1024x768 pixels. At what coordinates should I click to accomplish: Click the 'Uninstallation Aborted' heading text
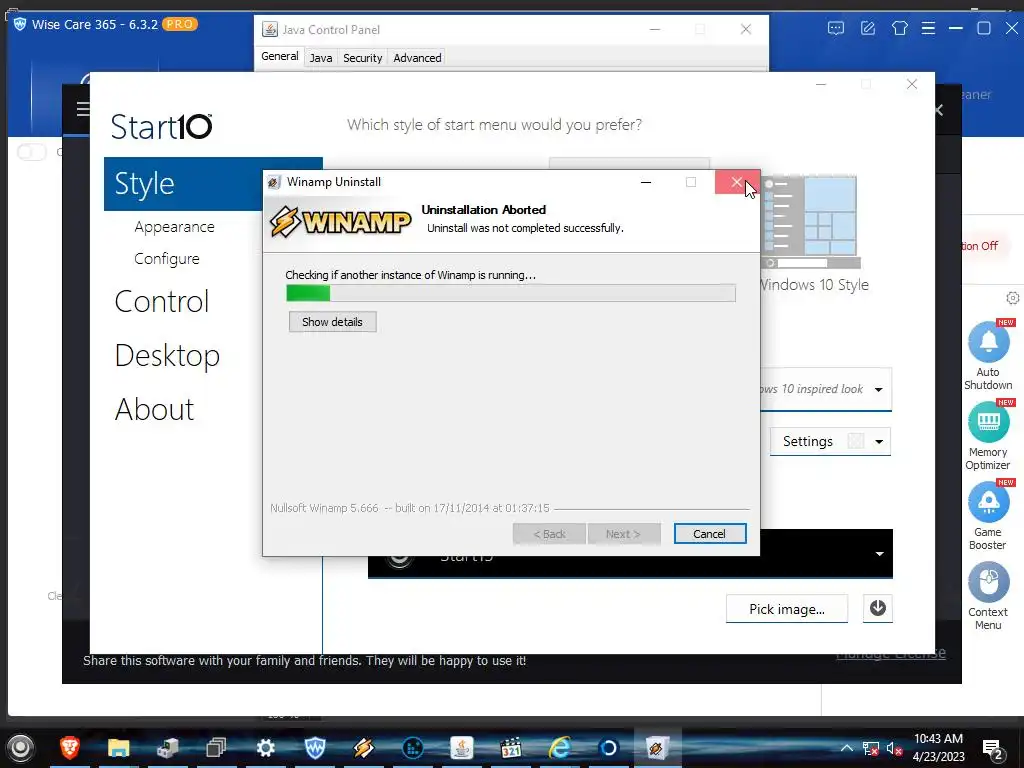(483, 210)
